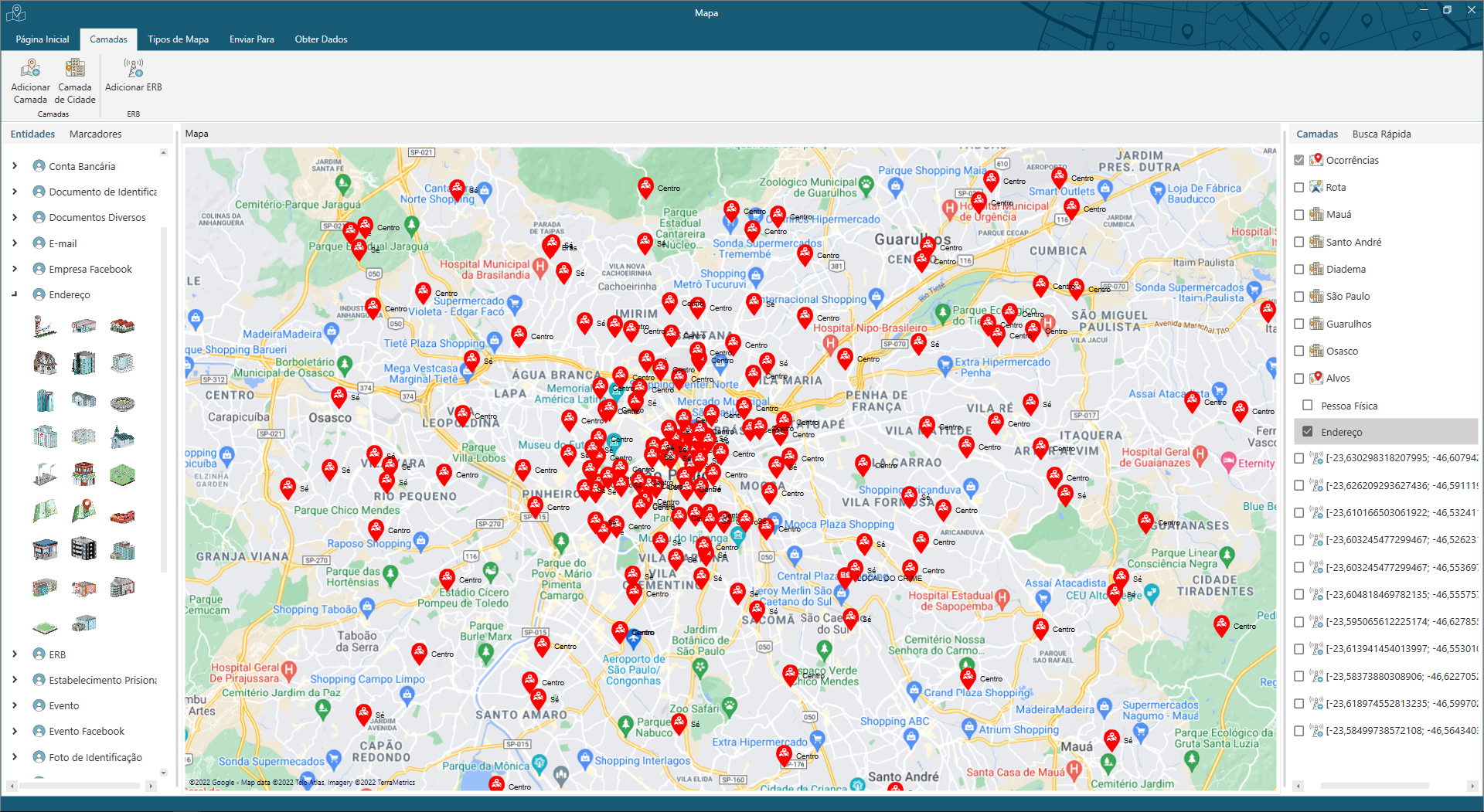Open the Busca Rápida panel
The height and width of the screenshot is (812, 1484).
pyautogui.click(x=1382, y=134)
